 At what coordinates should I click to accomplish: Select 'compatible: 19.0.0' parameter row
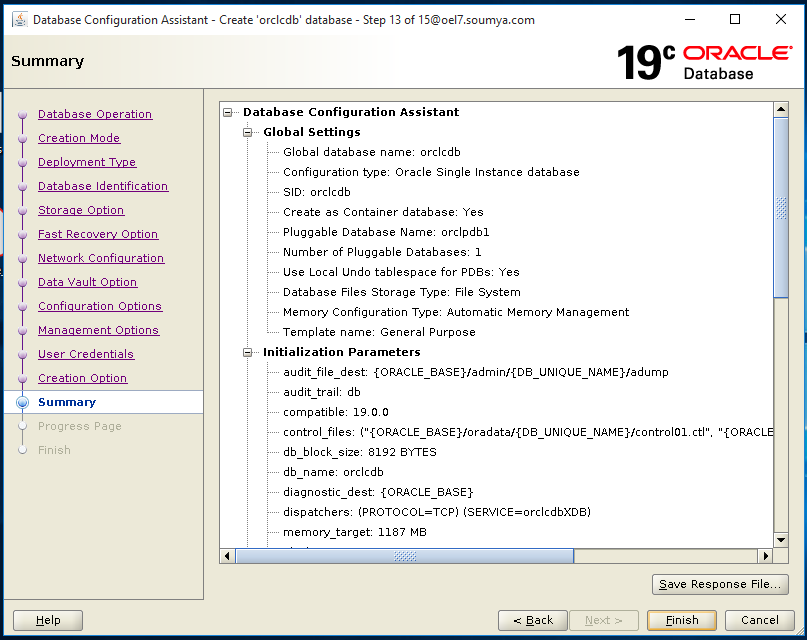point(336,413)
